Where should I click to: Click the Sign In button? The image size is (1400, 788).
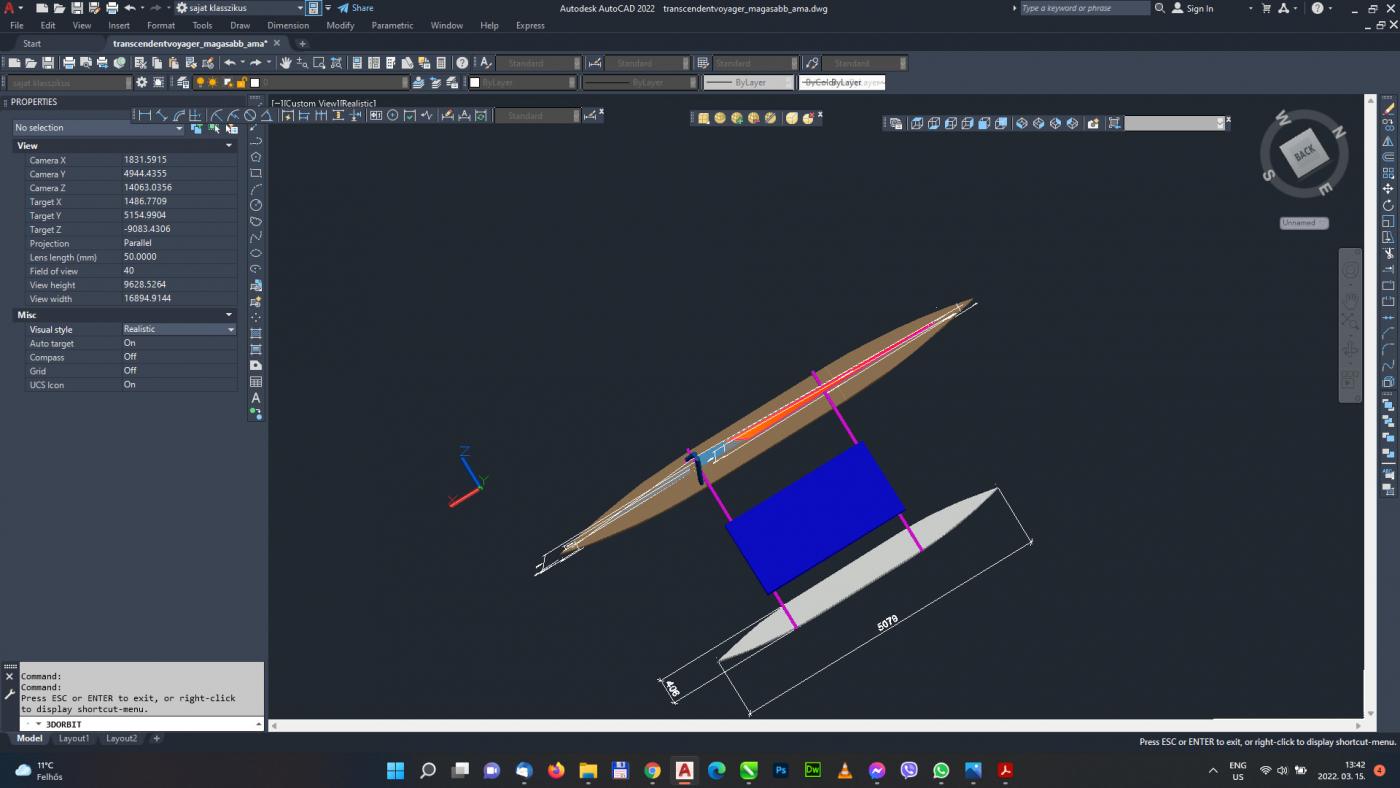pyautogui.click(x=1193, y=8)
